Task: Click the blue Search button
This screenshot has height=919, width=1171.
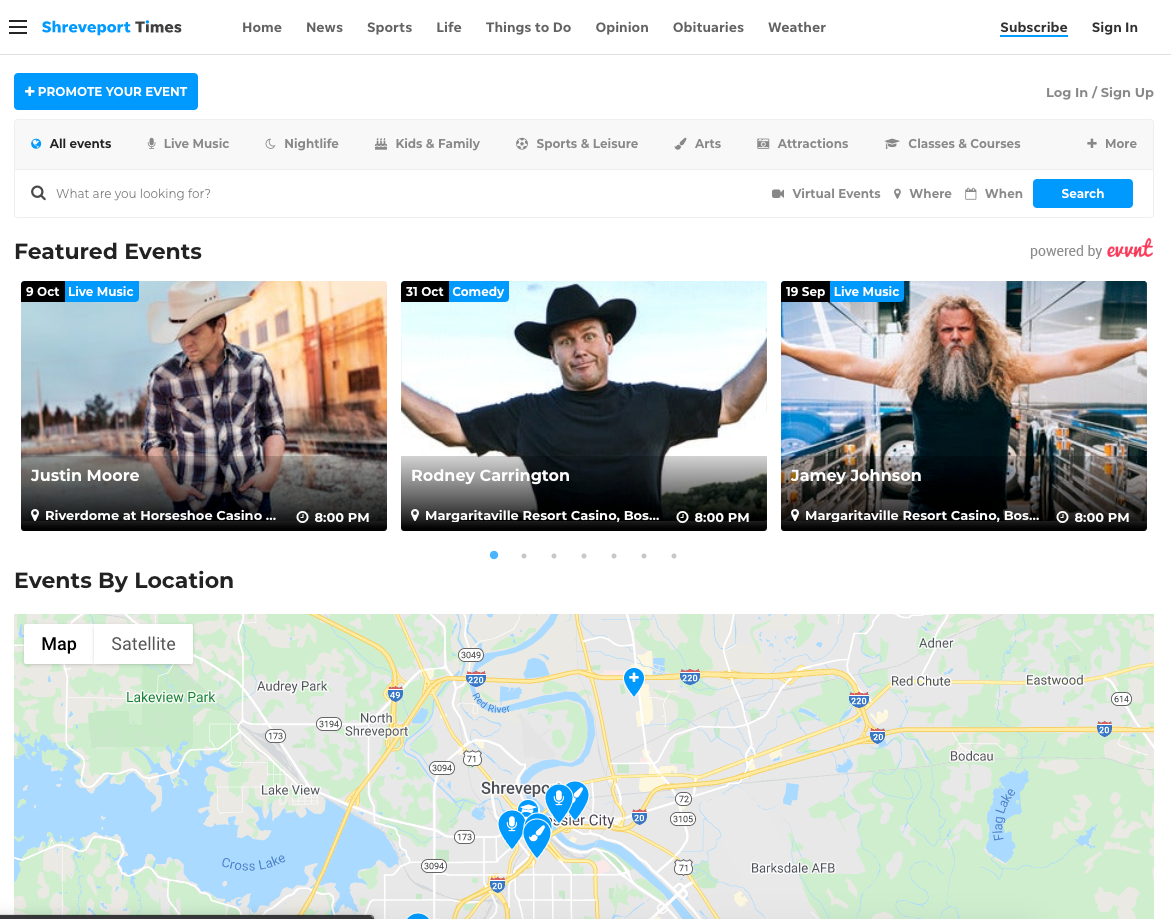Action: click(1083, 193)
